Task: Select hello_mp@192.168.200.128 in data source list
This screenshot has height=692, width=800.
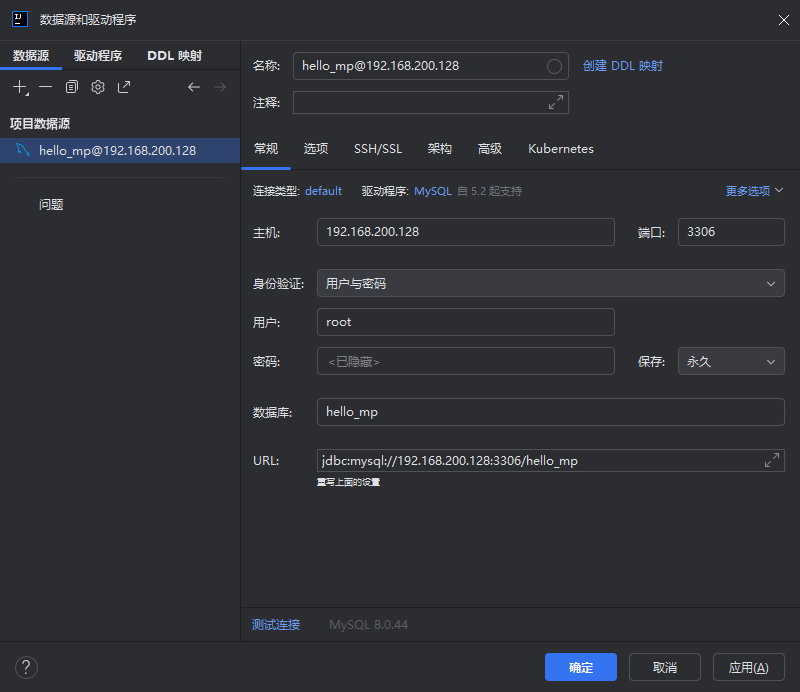Action: point(120,151)
